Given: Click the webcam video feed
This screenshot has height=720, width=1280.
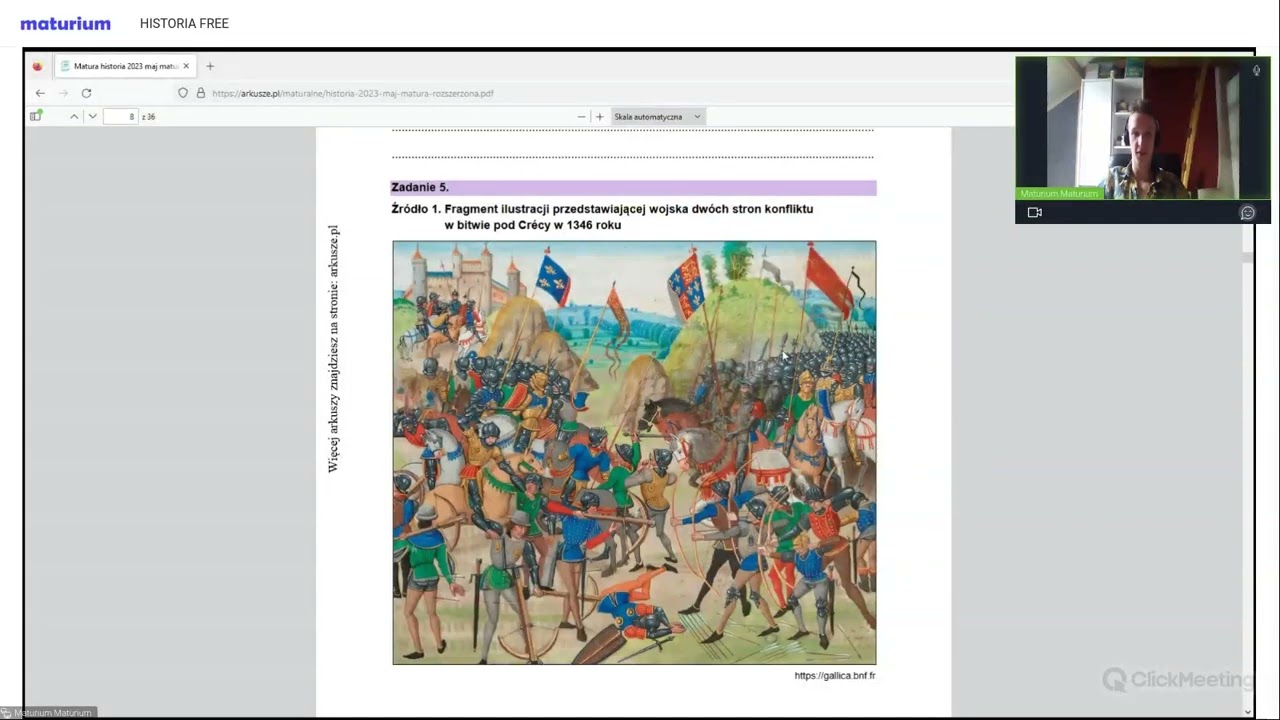Looking at the screenshot, I should (x=1143, y=128).
